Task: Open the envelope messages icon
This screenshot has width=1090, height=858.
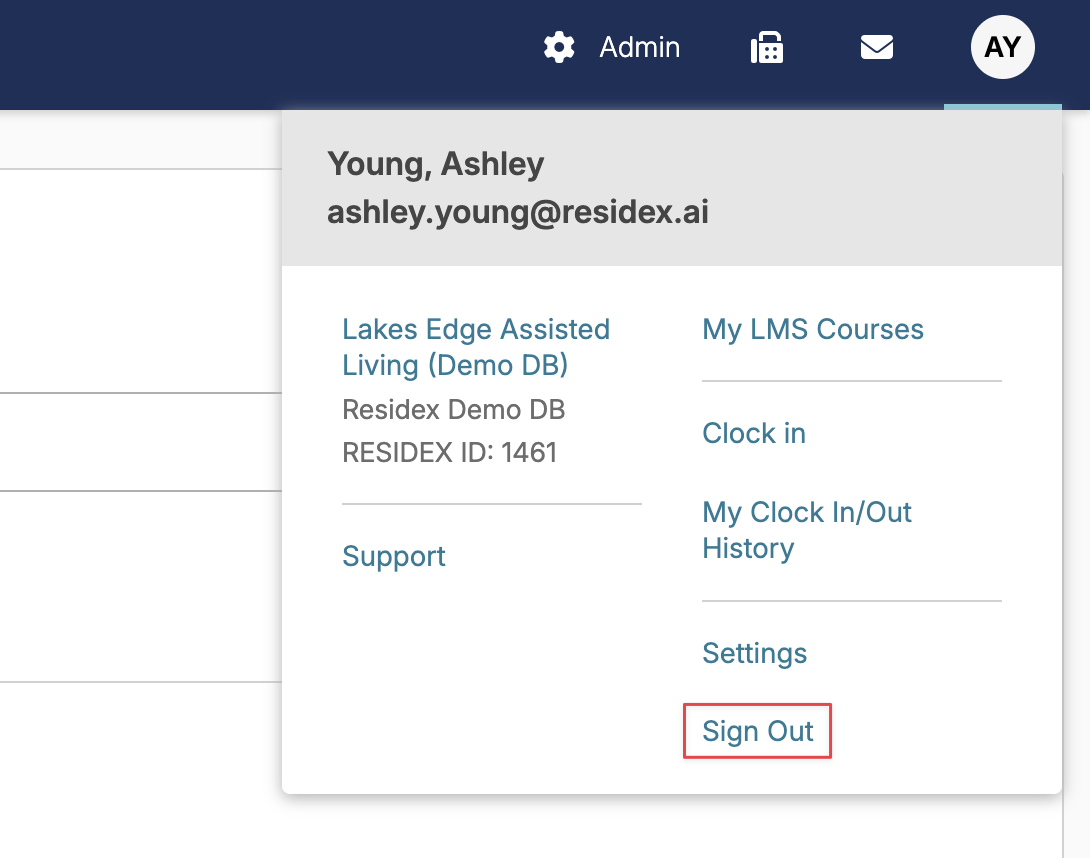Action: coord(877,47)
